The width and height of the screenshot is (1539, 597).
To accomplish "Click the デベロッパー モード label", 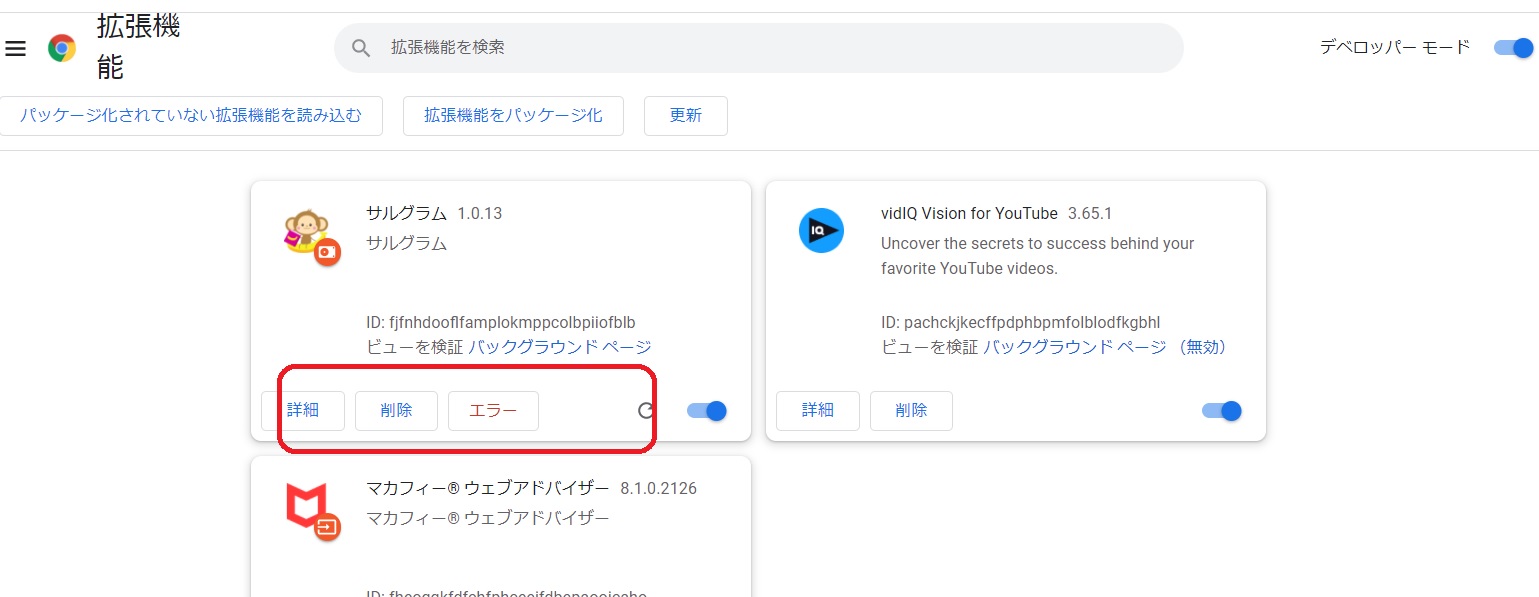I will coord(1395,47).
